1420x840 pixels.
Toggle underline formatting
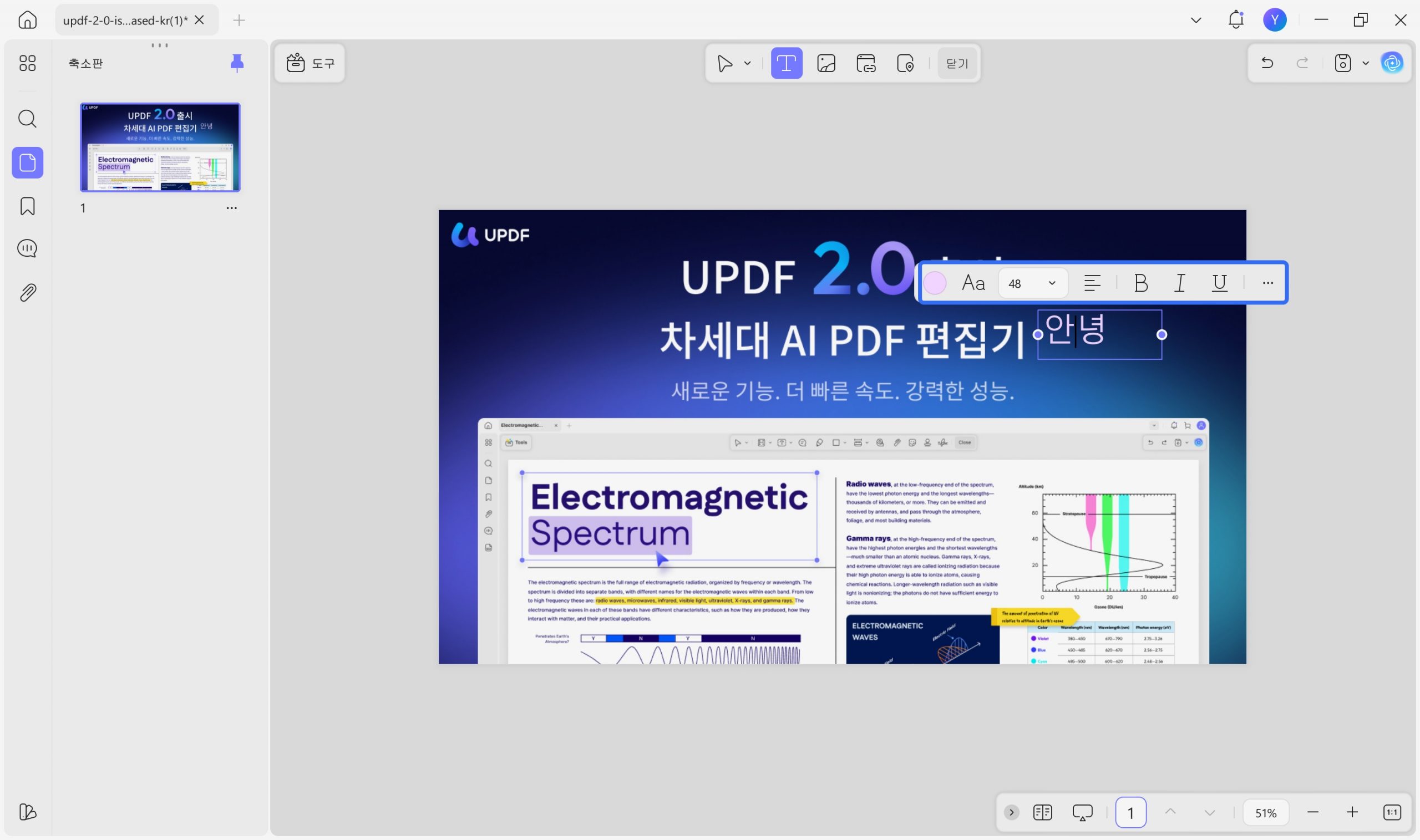tap(1219, 283)
